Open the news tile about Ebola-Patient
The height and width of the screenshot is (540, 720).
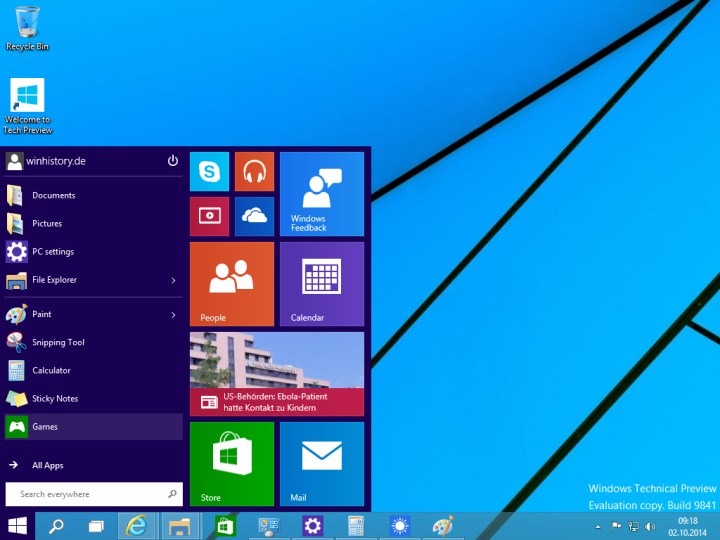277,374
